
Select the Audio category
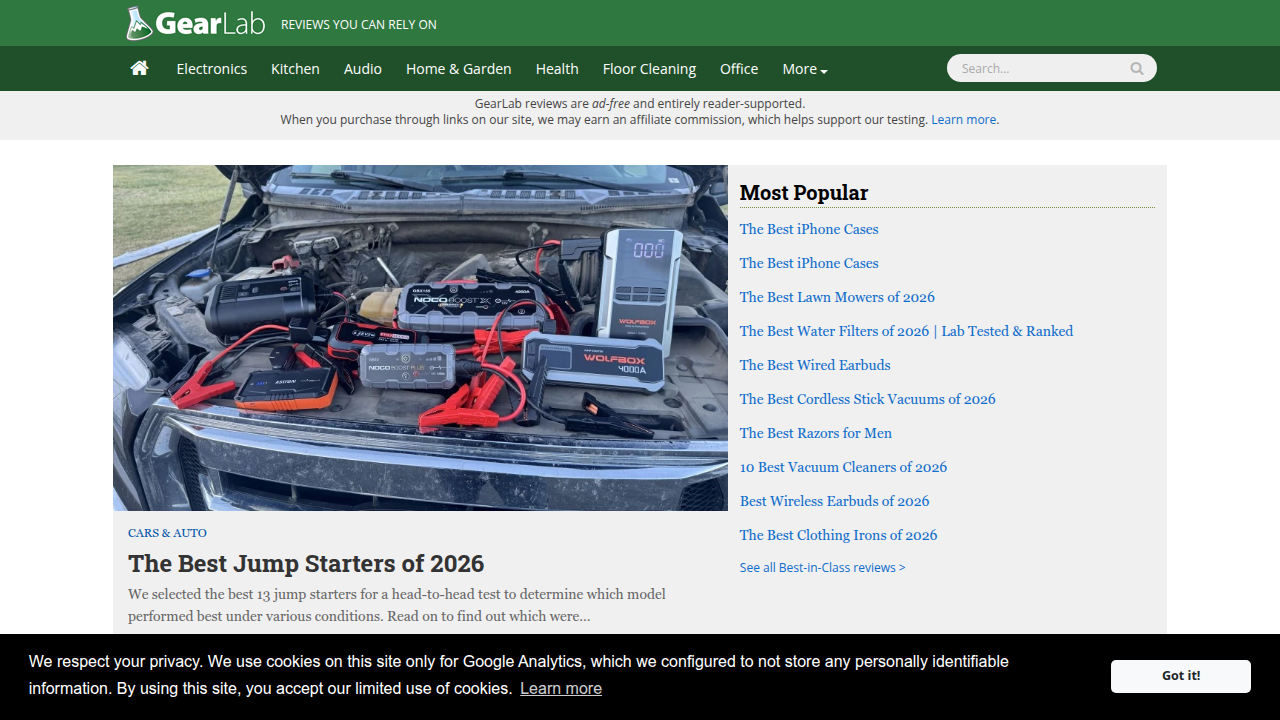[363, 69]
